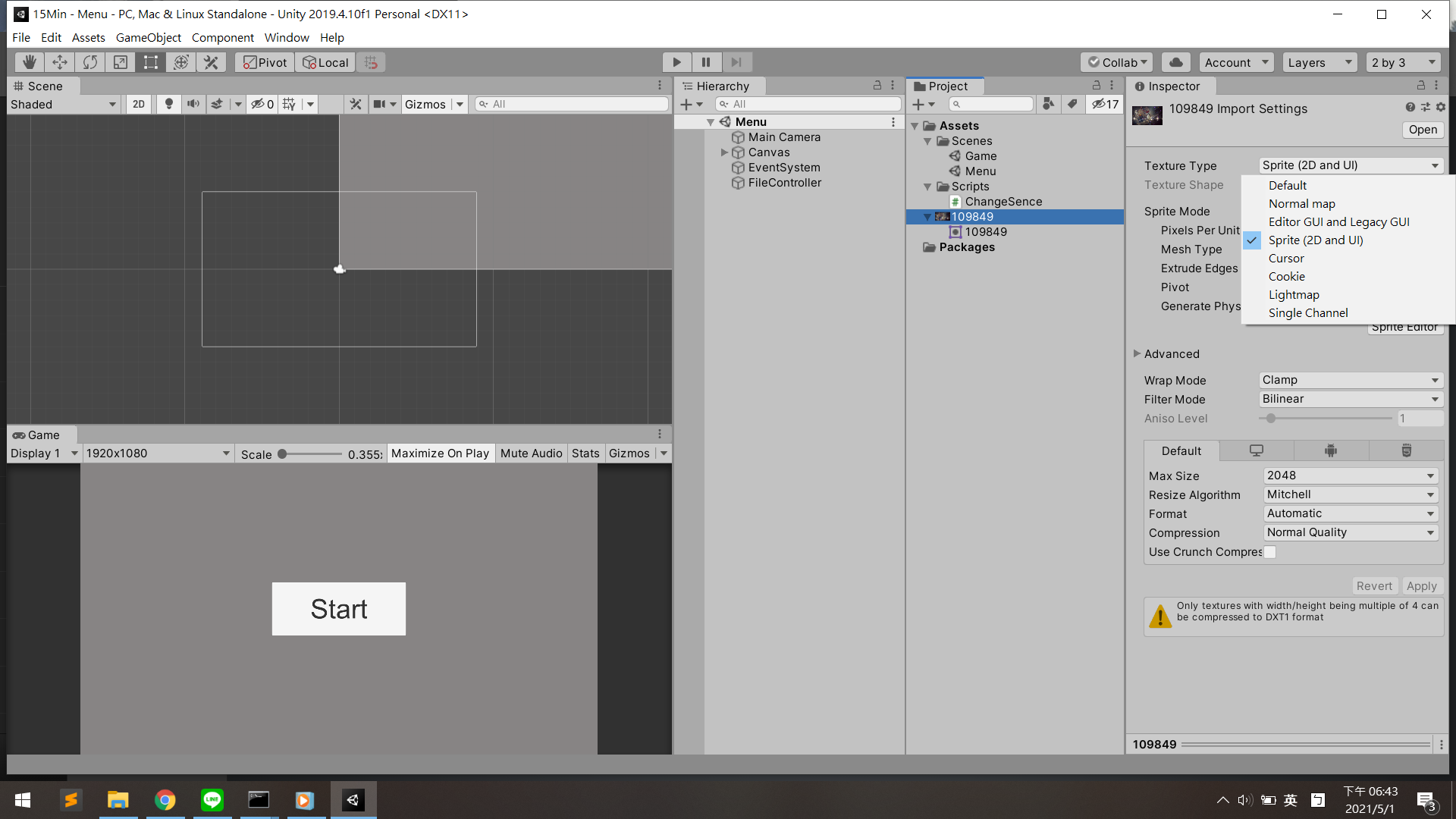This screenshot has width=1456, height=819.
Task: Adjust the Game view Scale slider
Action: (x=282, y=453)
